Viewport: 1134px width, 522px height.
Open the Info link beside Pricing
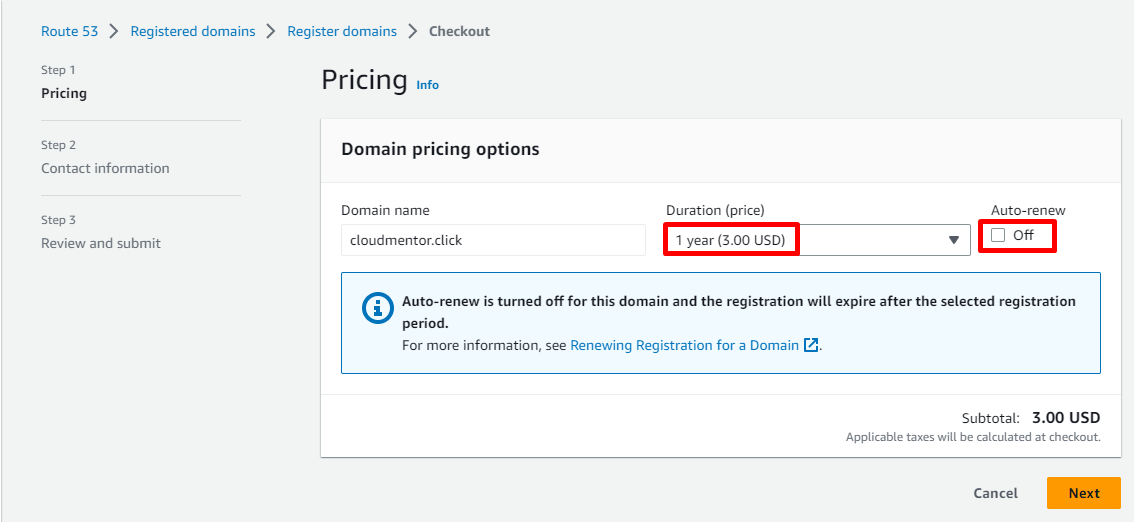pyautogui.click(x=427, y=85)
